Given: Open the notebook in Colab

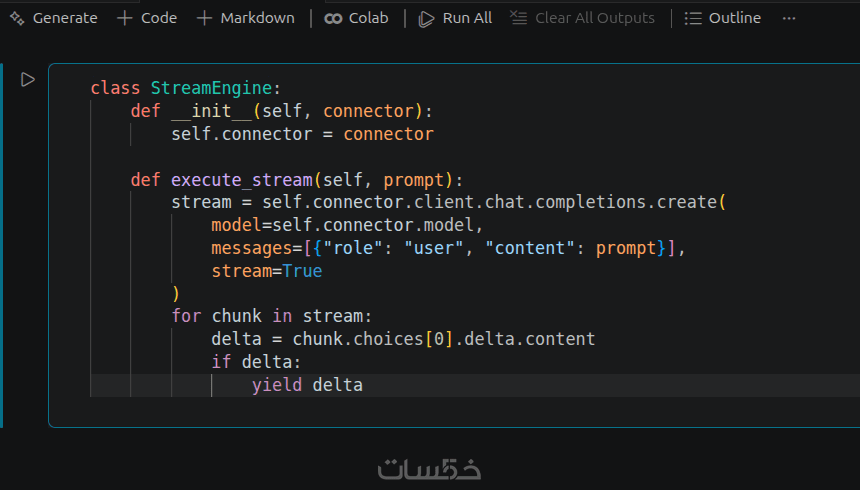Looking at the screenshot, I should pos(356,18).
